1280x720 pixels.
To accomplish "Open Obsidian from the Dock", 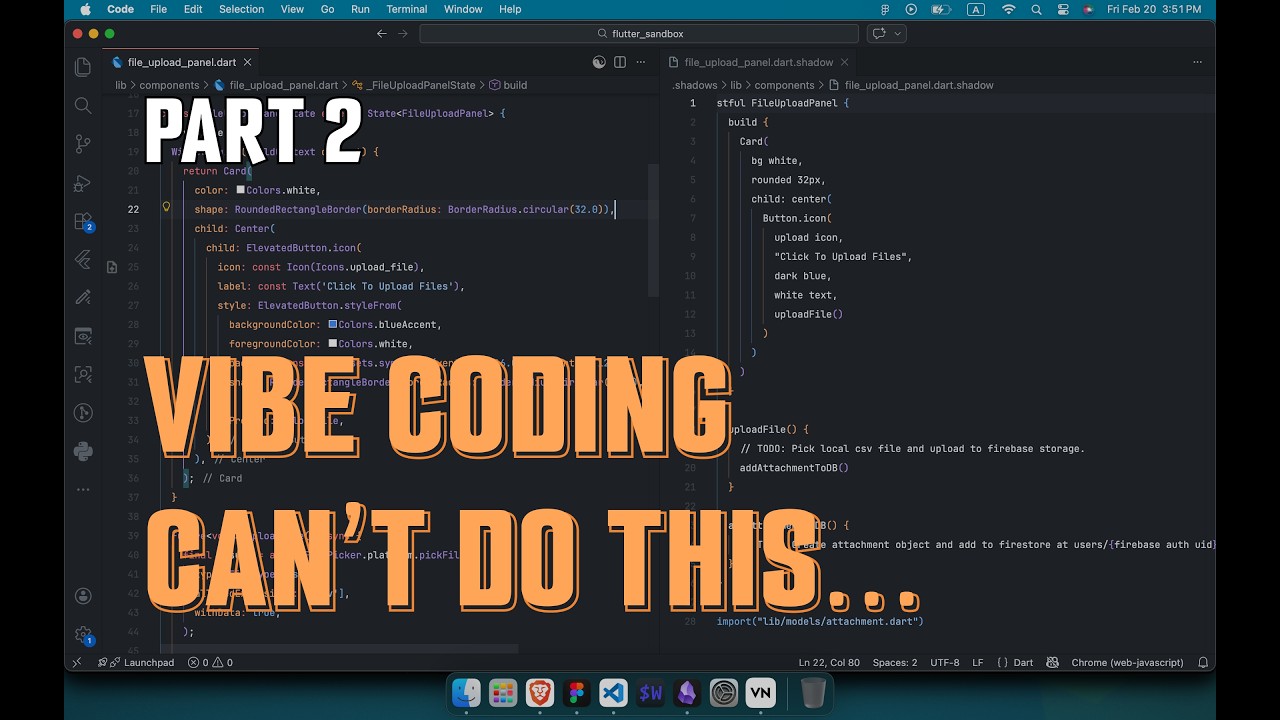I will [x=687, y=692].
